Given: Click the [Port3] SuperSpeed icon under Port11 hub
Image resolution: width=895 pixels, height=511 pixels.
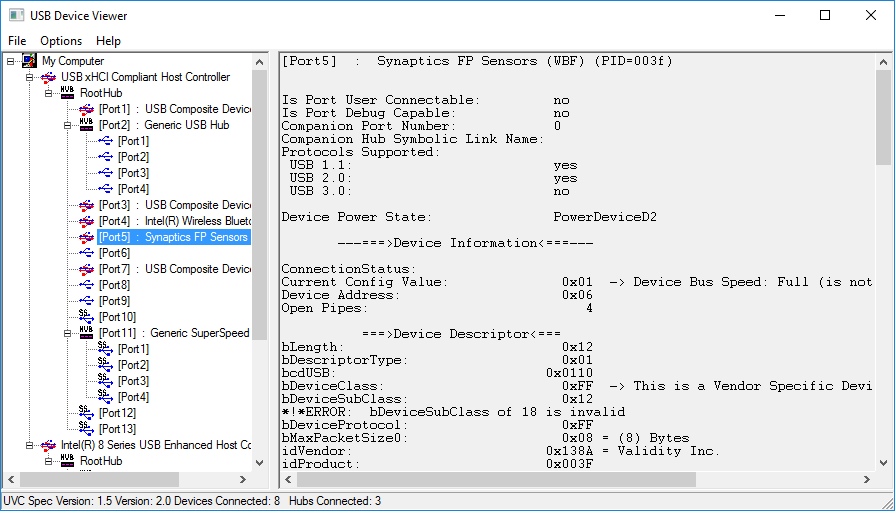Looking at the screenshot, I should pos(105,380).
